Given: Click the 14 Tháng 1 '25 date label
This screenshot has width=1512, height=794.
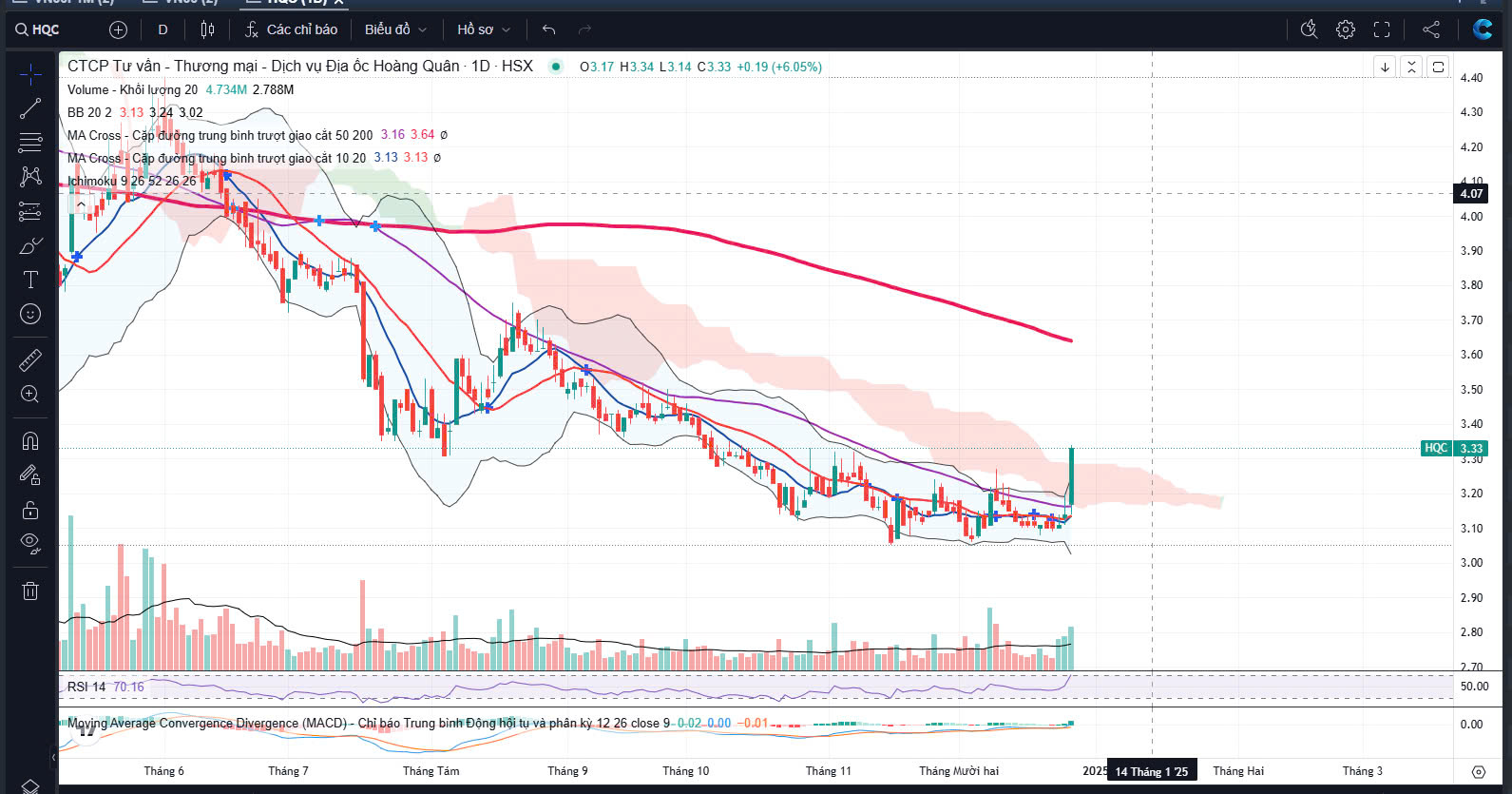Looking at the screenshot, I should click(1151, 771).
